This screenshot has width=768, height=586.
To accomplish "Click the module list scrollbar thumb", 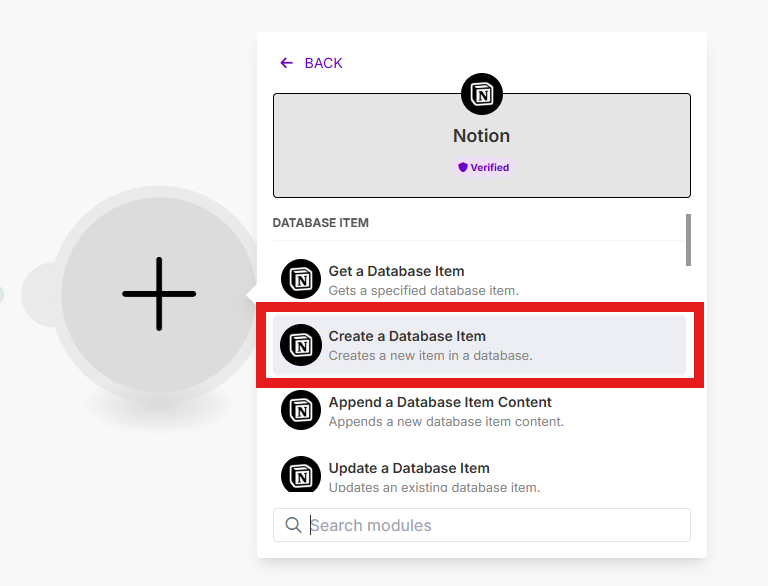I will click(x=688, y=240).
